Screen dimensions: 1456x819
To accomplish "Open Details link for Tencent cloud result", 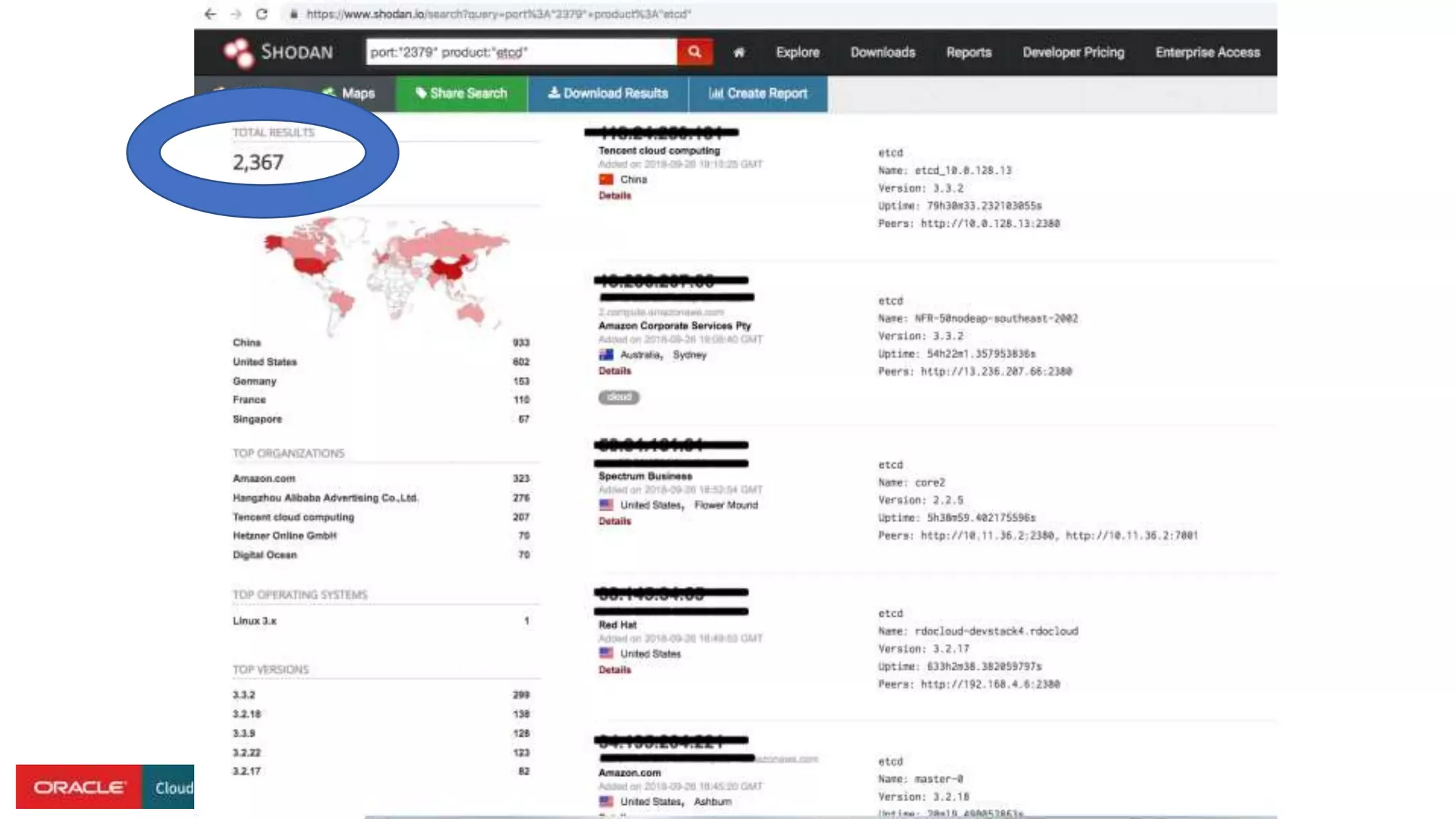I will 614,196.
